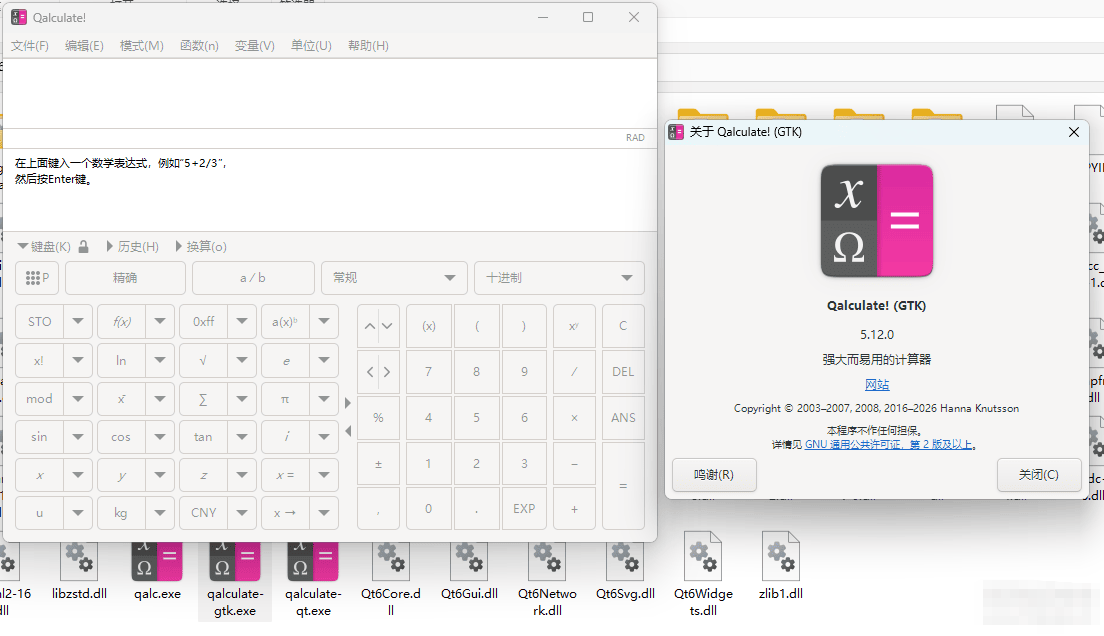Screen dimensions: 1104x636
Task: Click the square root button
Action: click(203, 361)
